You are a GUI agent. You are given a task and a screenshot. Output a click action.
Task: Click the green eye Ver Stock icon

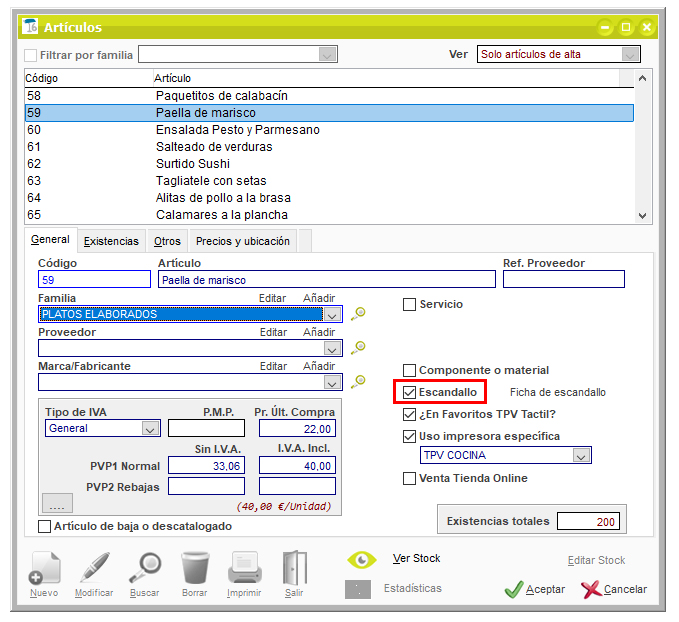(x=361, y=560)
